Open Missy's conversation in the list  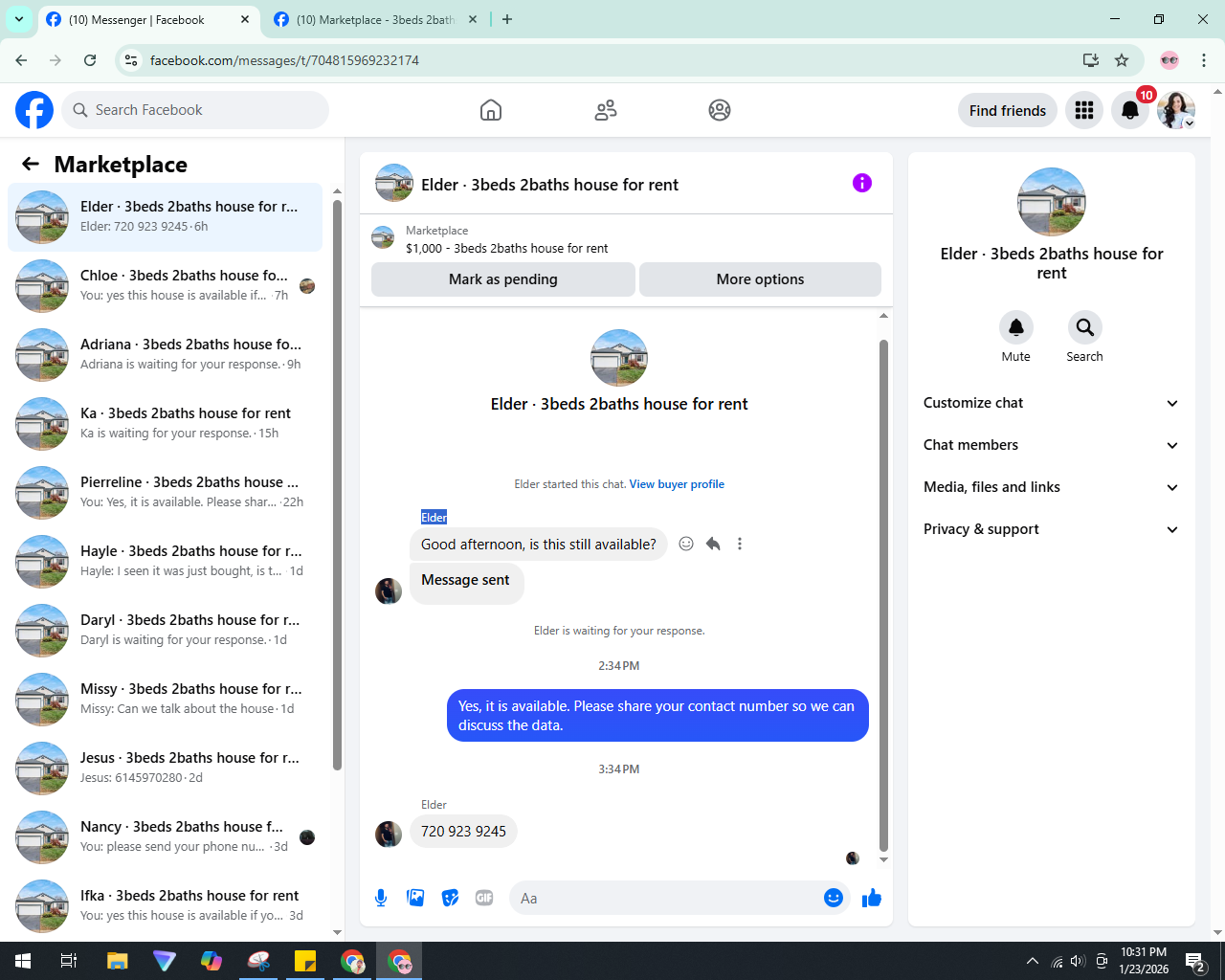(165, 700)
